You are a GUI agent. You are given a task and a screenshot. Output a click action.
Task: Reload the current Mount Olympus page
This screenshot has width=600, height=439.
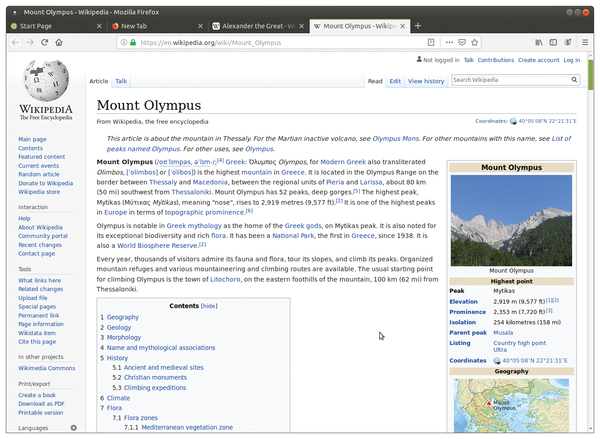(x=44, y=42)
